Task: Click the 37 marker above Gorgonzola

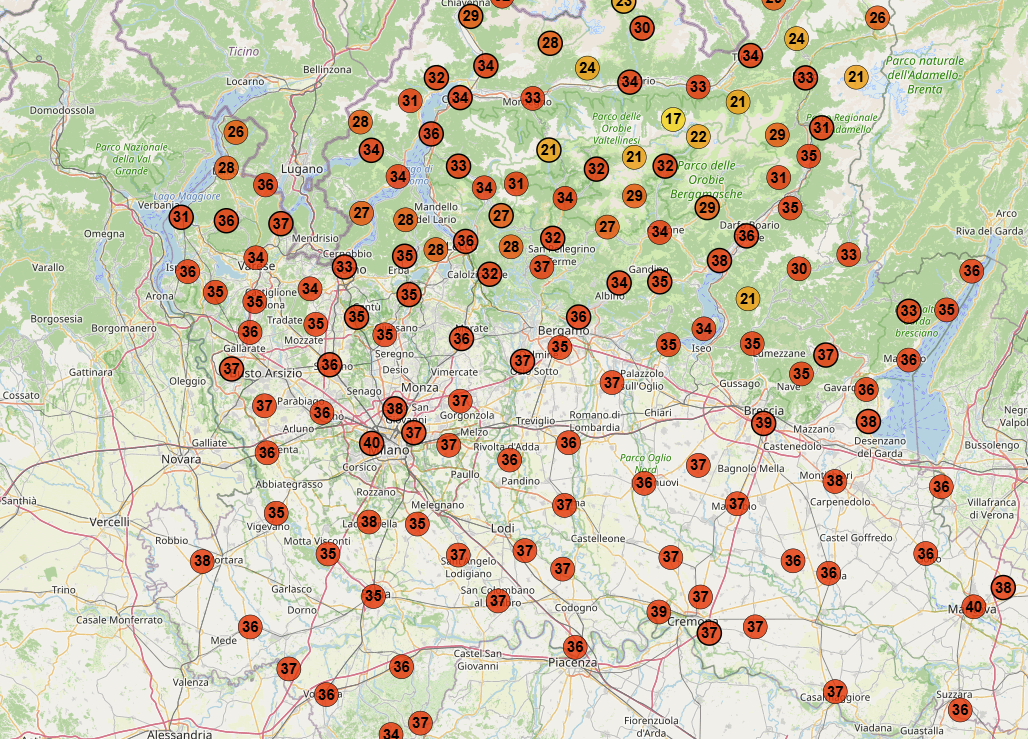Action: click(x=460, y=401)
